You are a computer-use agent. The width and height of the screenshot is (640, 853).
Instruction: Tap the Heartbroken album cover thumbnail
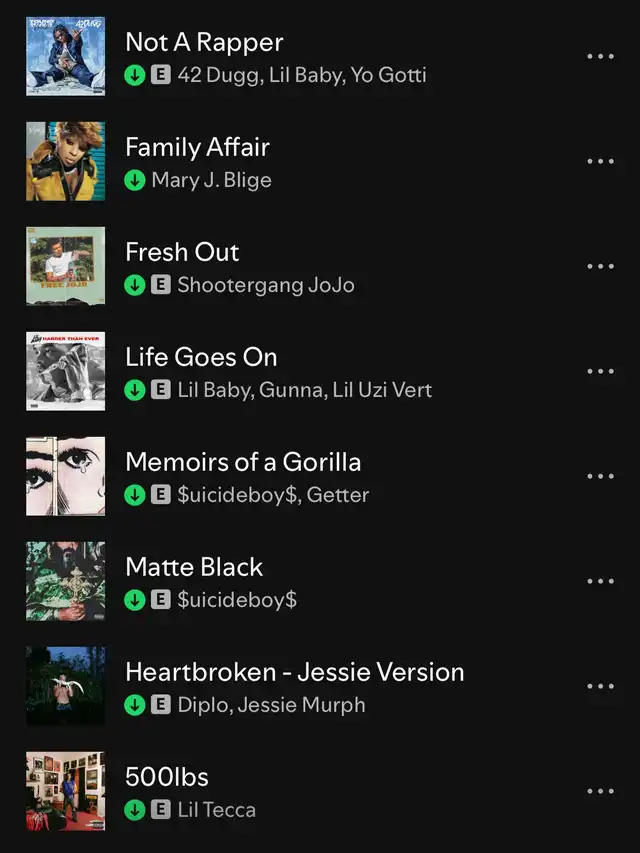click(65, 686)
